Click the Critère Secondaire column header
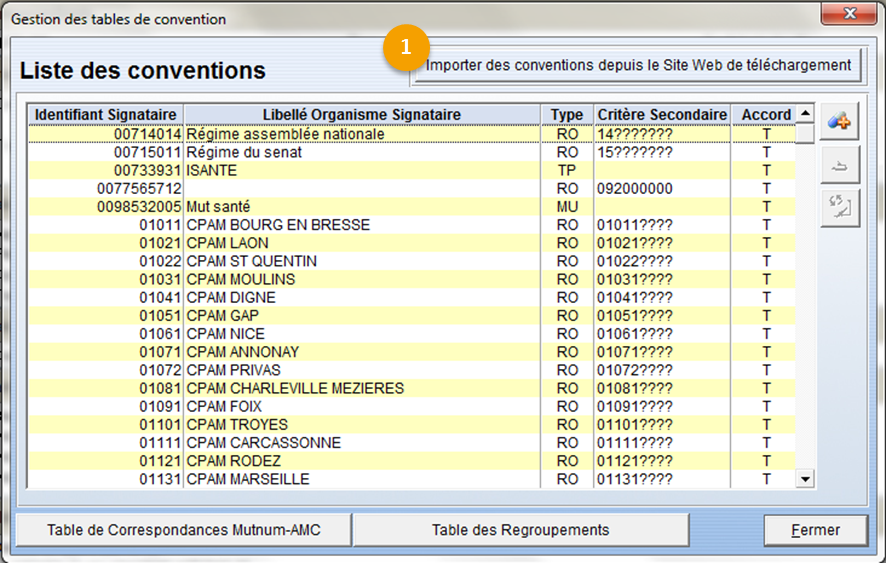The image size is (886, 563). pos(662,115)
